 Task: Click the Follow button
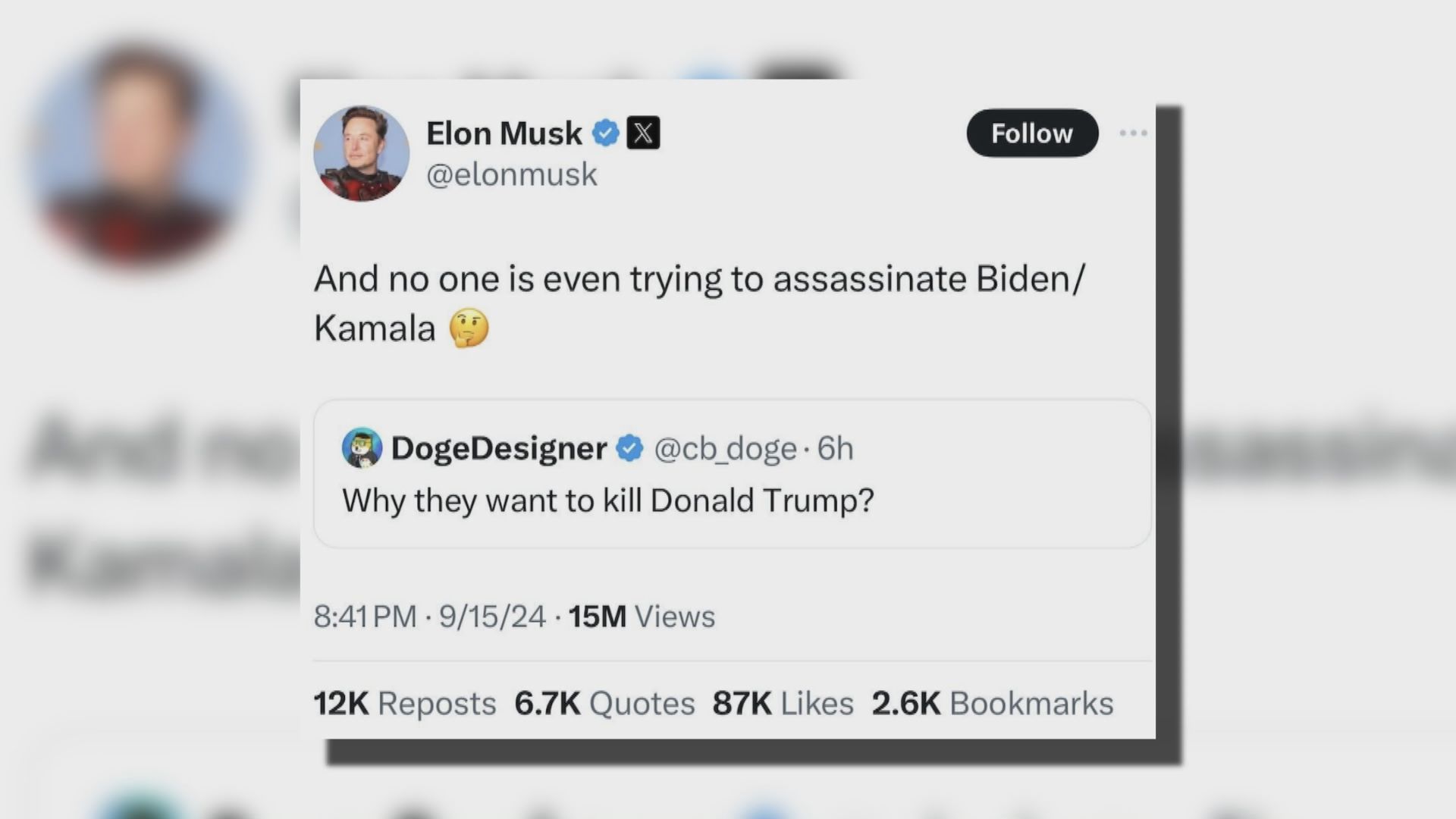tap(1031, 133)
